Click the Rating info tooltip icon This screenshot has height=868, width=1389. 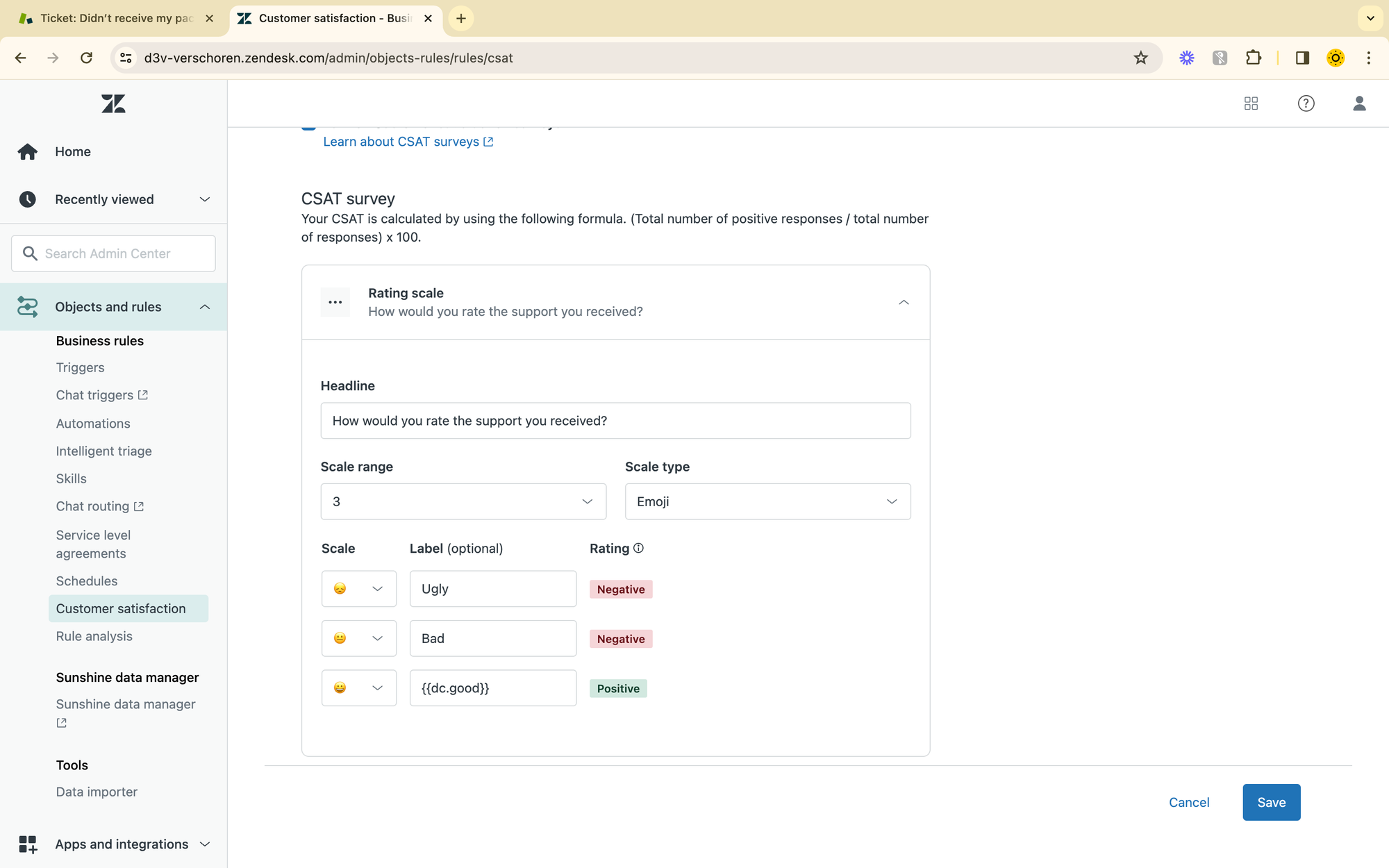638,548
